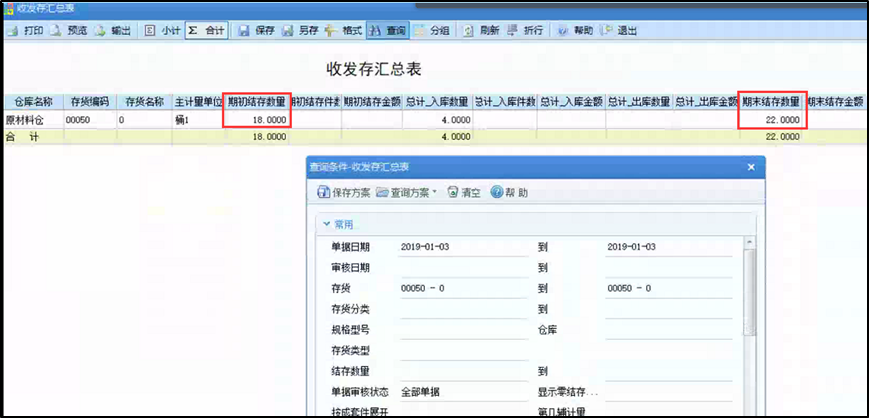Click 18.0000 in the 原材料仓 row
Viewport: 869px width, 418px height.
click(x=269, y=120)
